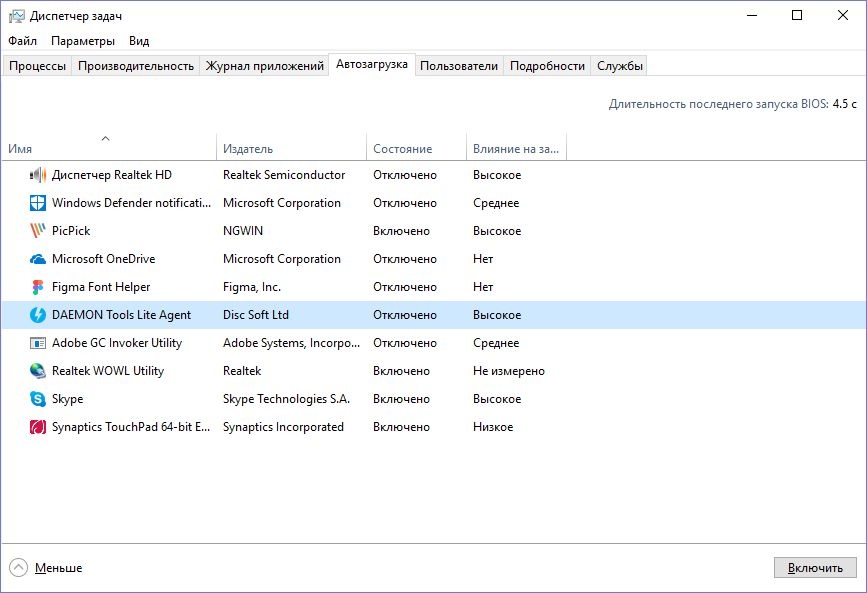Click the Figma Font Helper icon
This screenshot has width=867, height=593.
coord(38,287)
